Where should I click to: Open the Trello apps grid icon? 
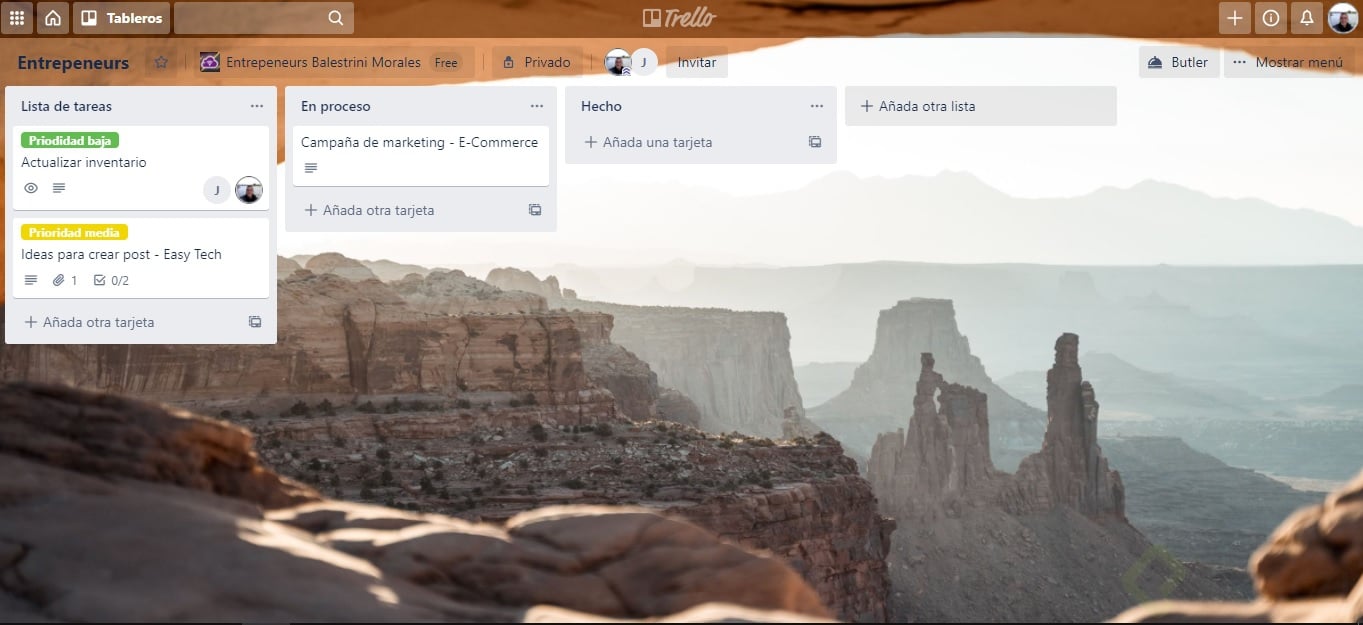tap(16, 17)
